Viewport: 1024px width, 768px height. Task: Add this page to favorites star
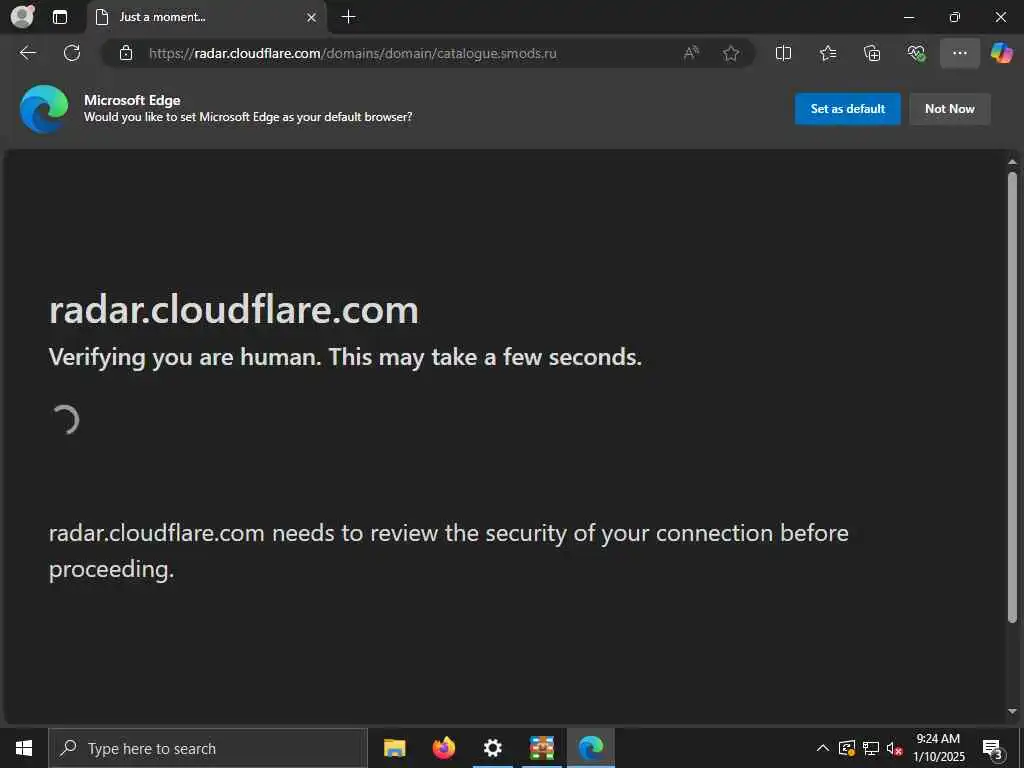[731, 53]
